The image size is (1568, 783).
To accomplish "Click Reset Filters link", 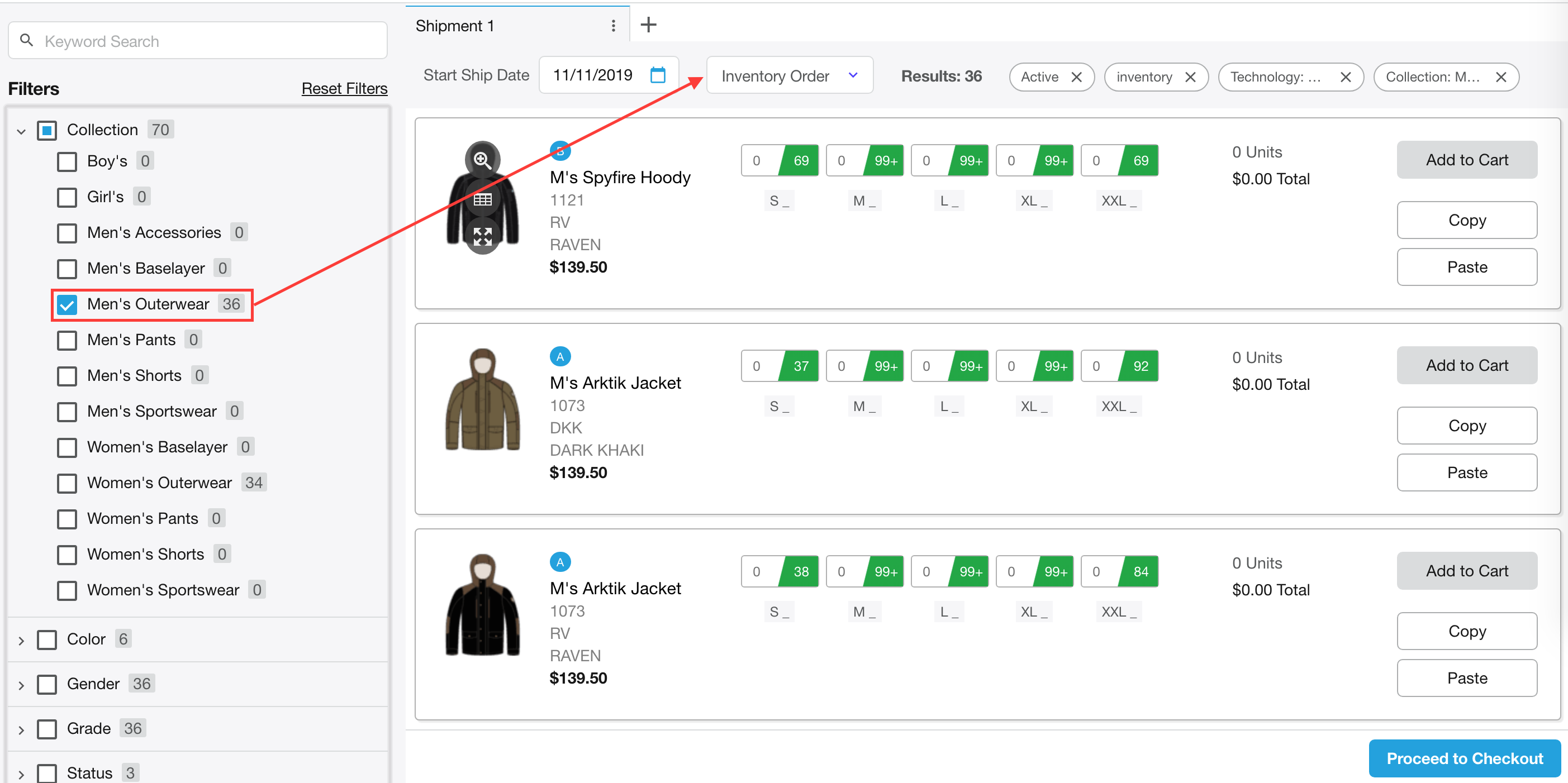I will pos(344,89).
